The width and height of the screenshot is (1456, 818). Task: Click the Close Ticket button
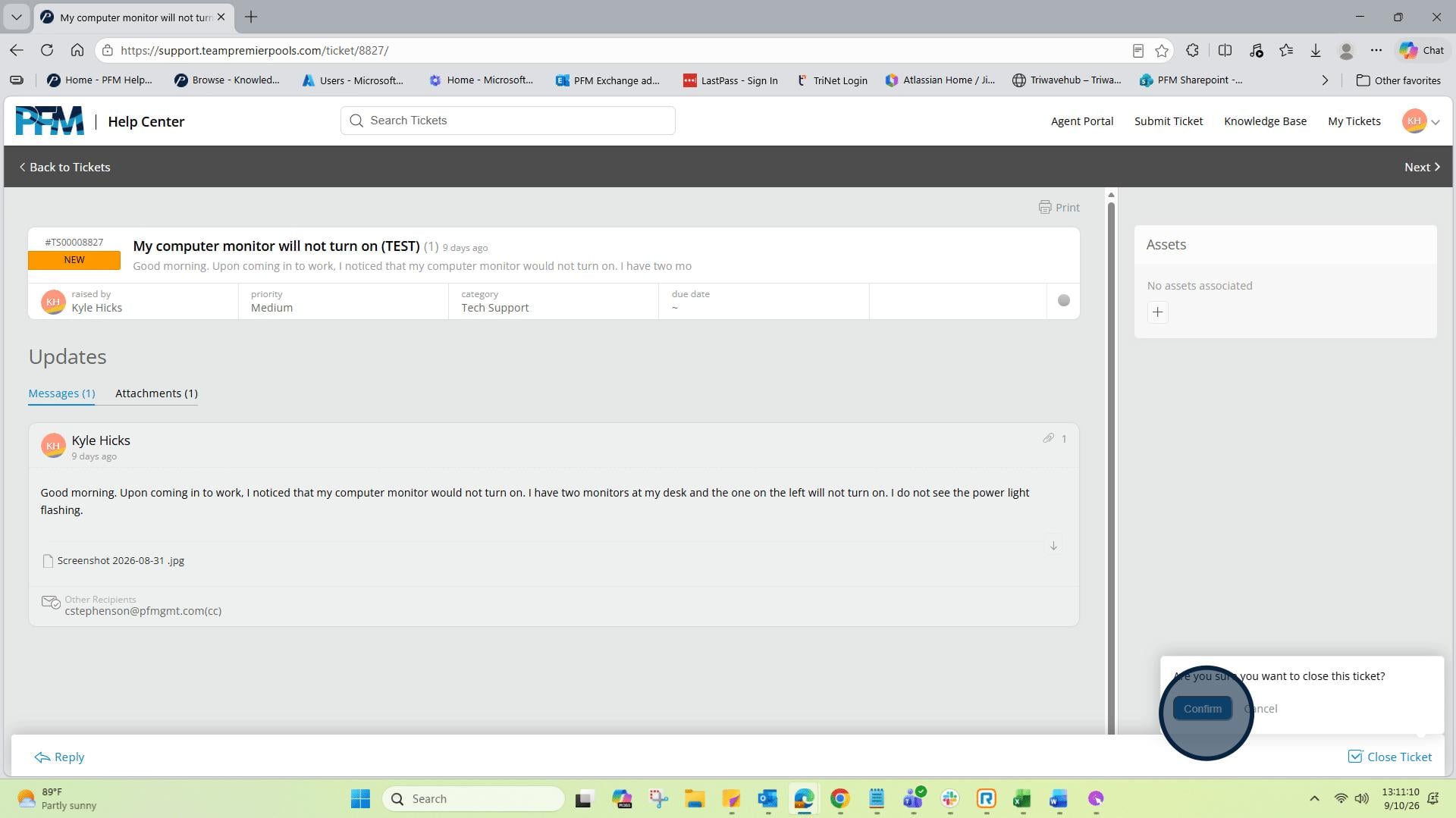tap(1390, 757)
